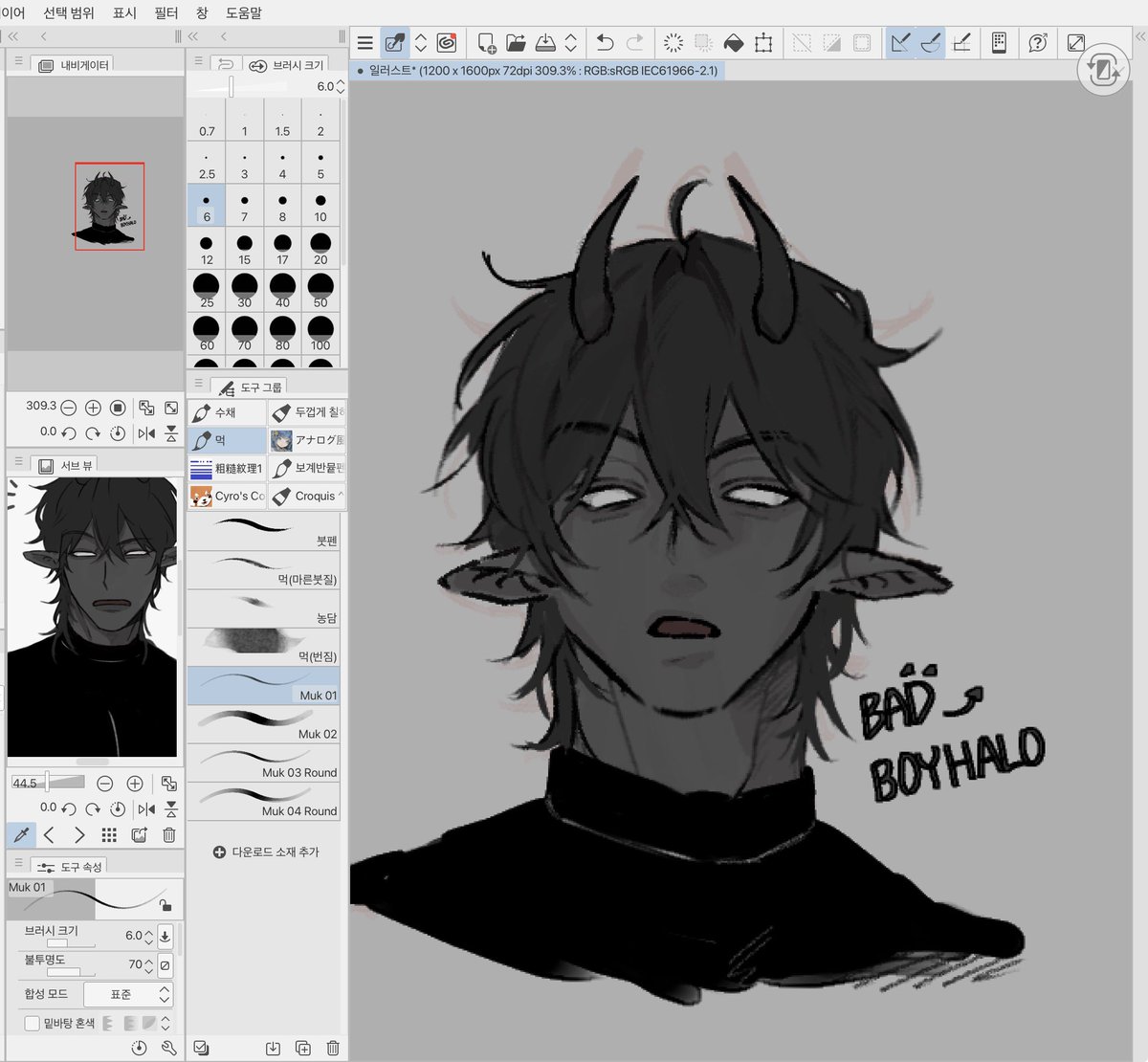Open the 필터 menu
This screenshot has height=1062, width=1148.
coord(166,12)
